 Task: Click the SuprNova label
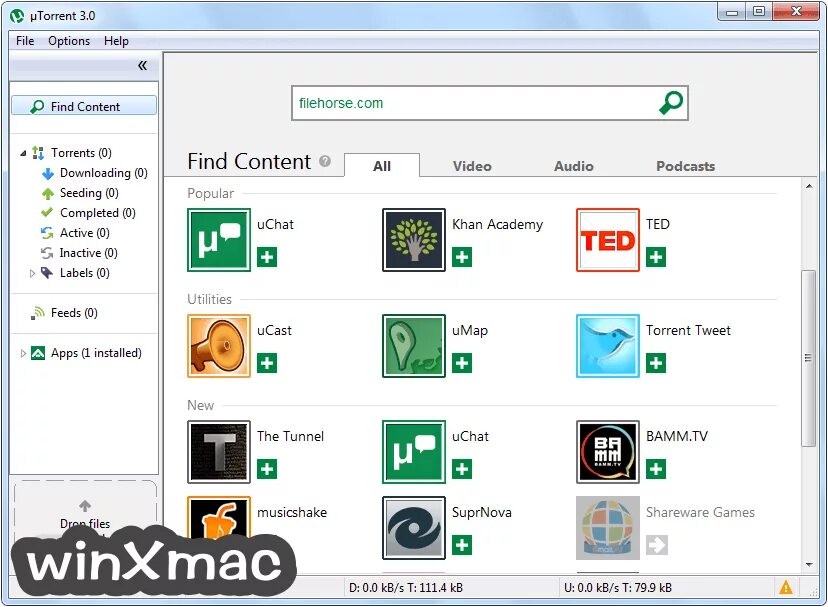tap(482, 512)
